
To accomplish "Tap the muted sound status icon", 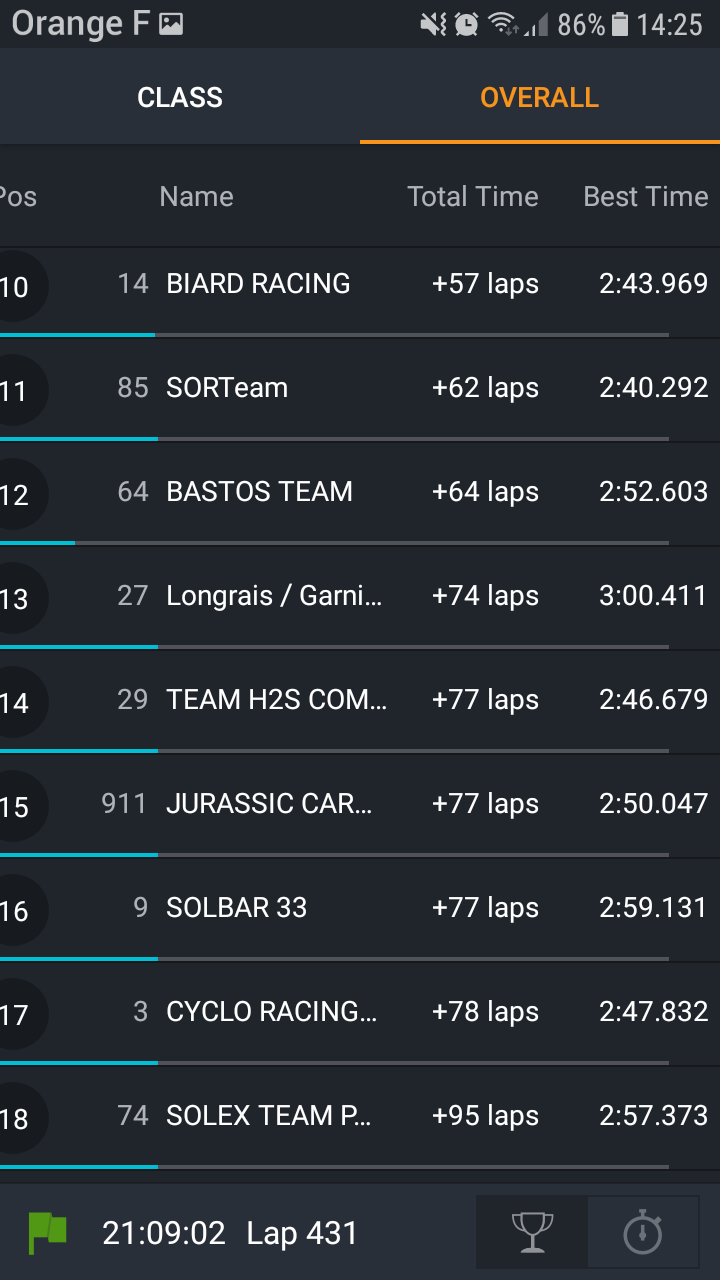I will 433,24.
